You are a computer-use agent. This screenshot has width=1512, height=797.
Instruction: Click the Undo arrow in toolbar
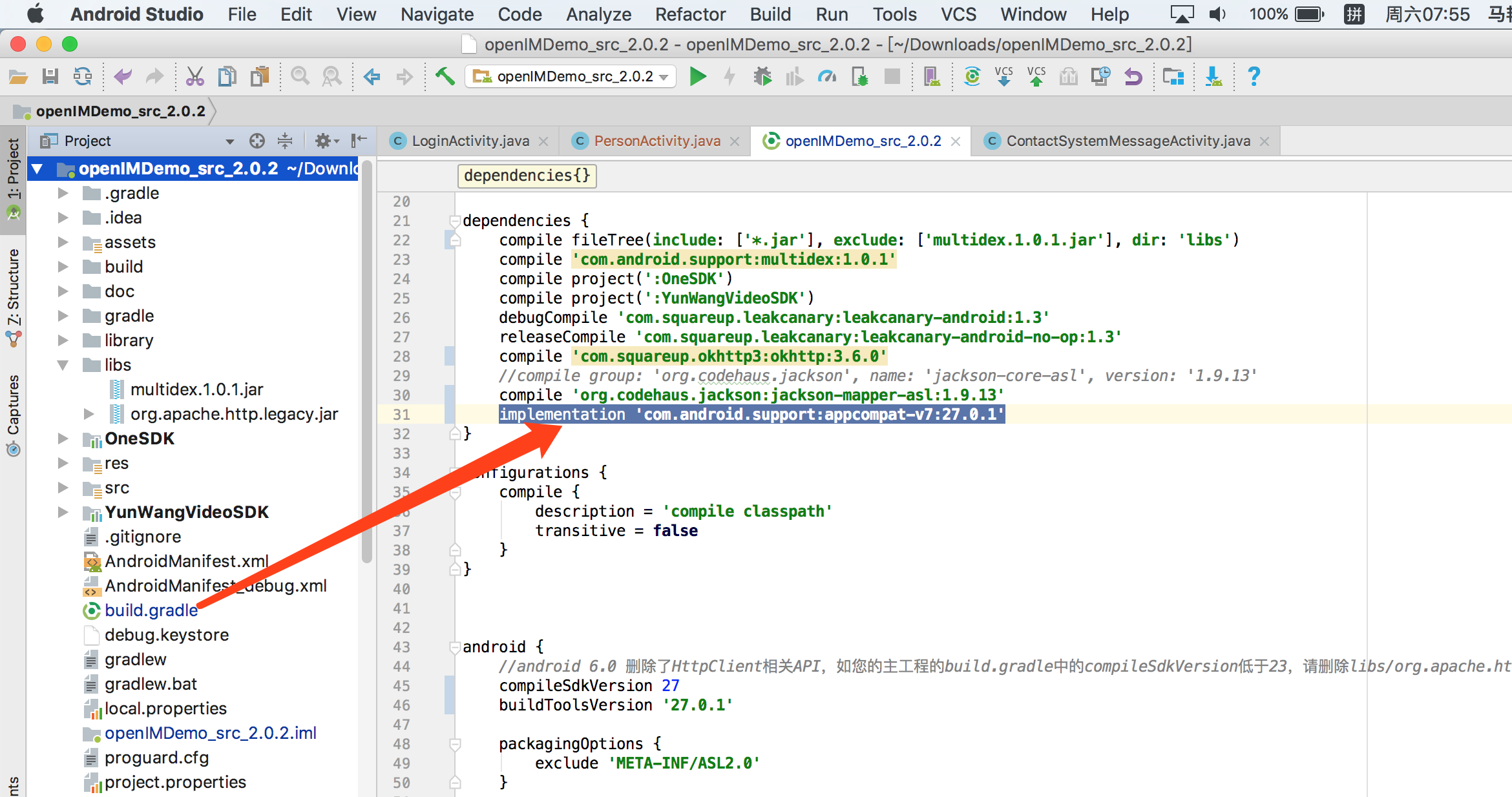[123, 77]
